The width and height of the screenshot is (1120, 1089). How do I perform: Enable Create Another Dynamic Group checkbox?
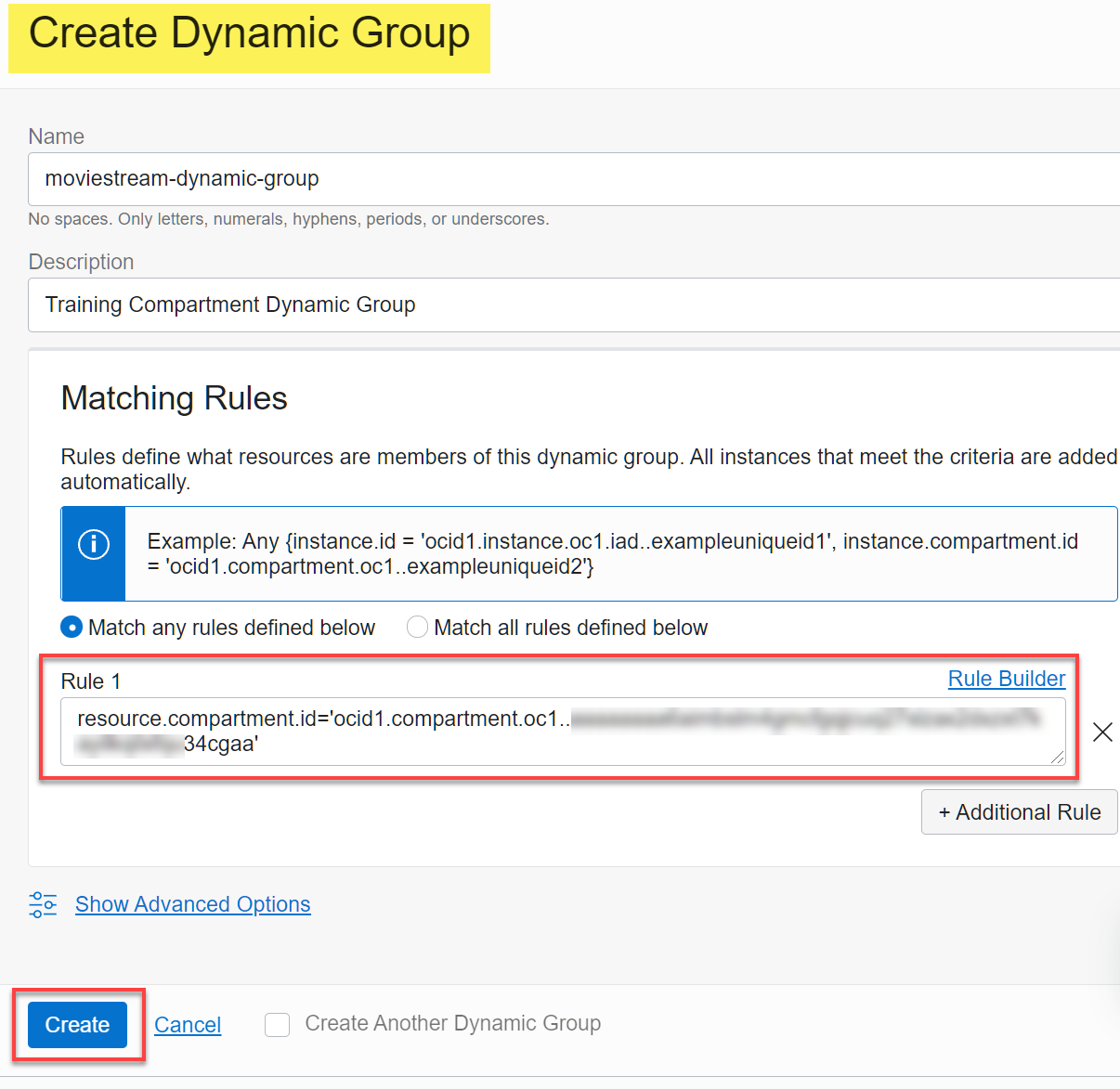(277, 1025)
